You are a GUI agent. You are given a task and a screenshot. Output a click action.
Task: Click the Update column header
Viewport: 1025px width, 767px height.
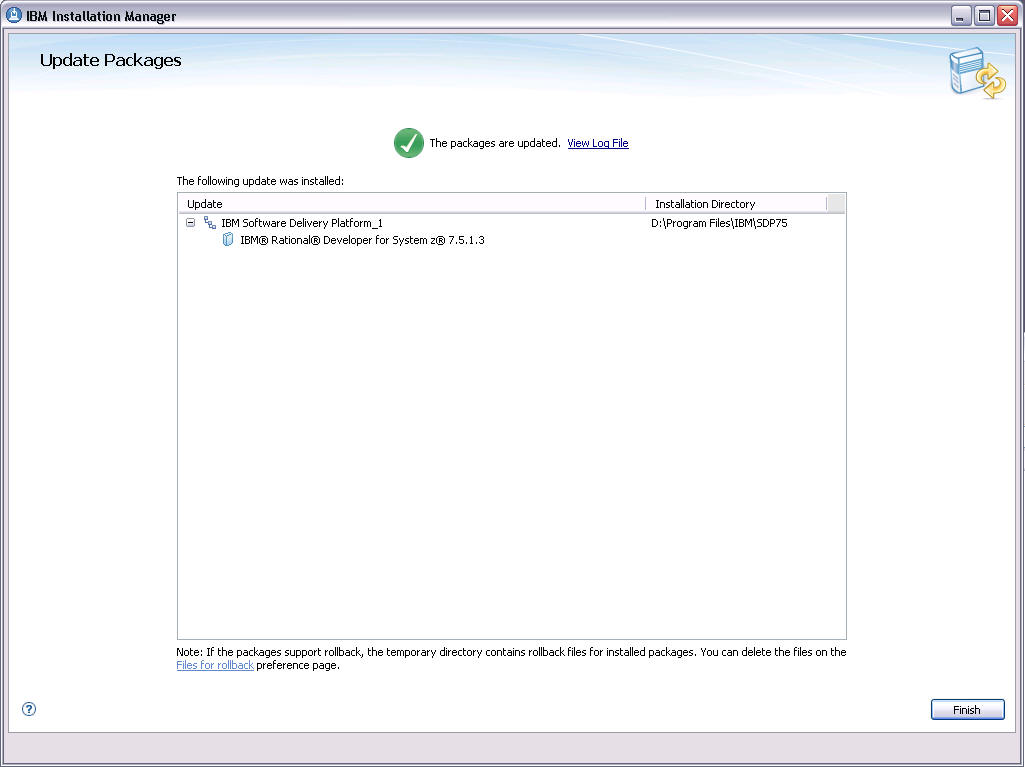(x=412, y=204)
